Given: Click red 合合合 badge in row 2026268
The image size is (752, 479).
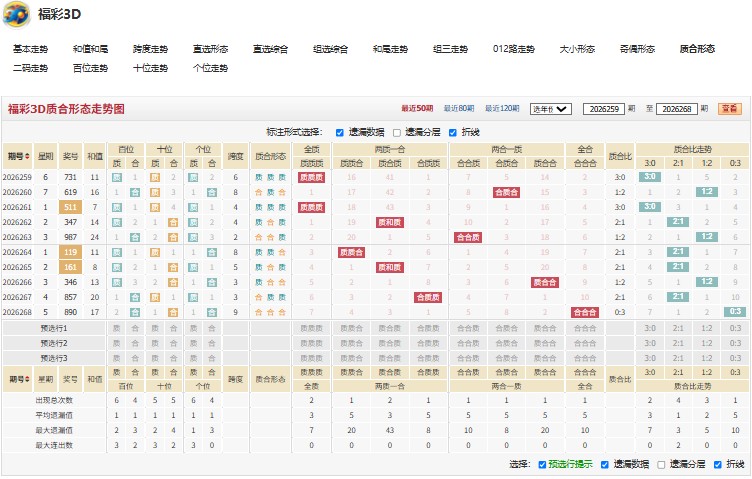Looking at the screenshot, I should [x=585, y=312].
